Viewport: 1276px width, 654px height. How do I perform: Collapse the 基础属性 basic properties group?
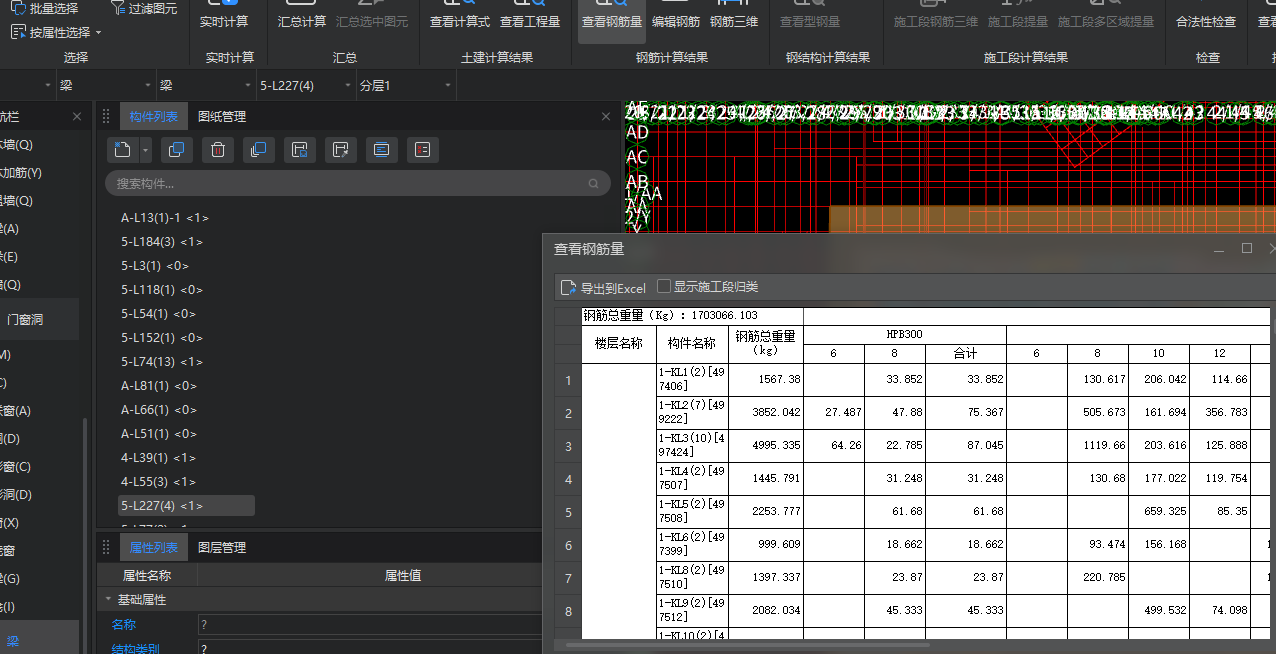pos(108,600)
